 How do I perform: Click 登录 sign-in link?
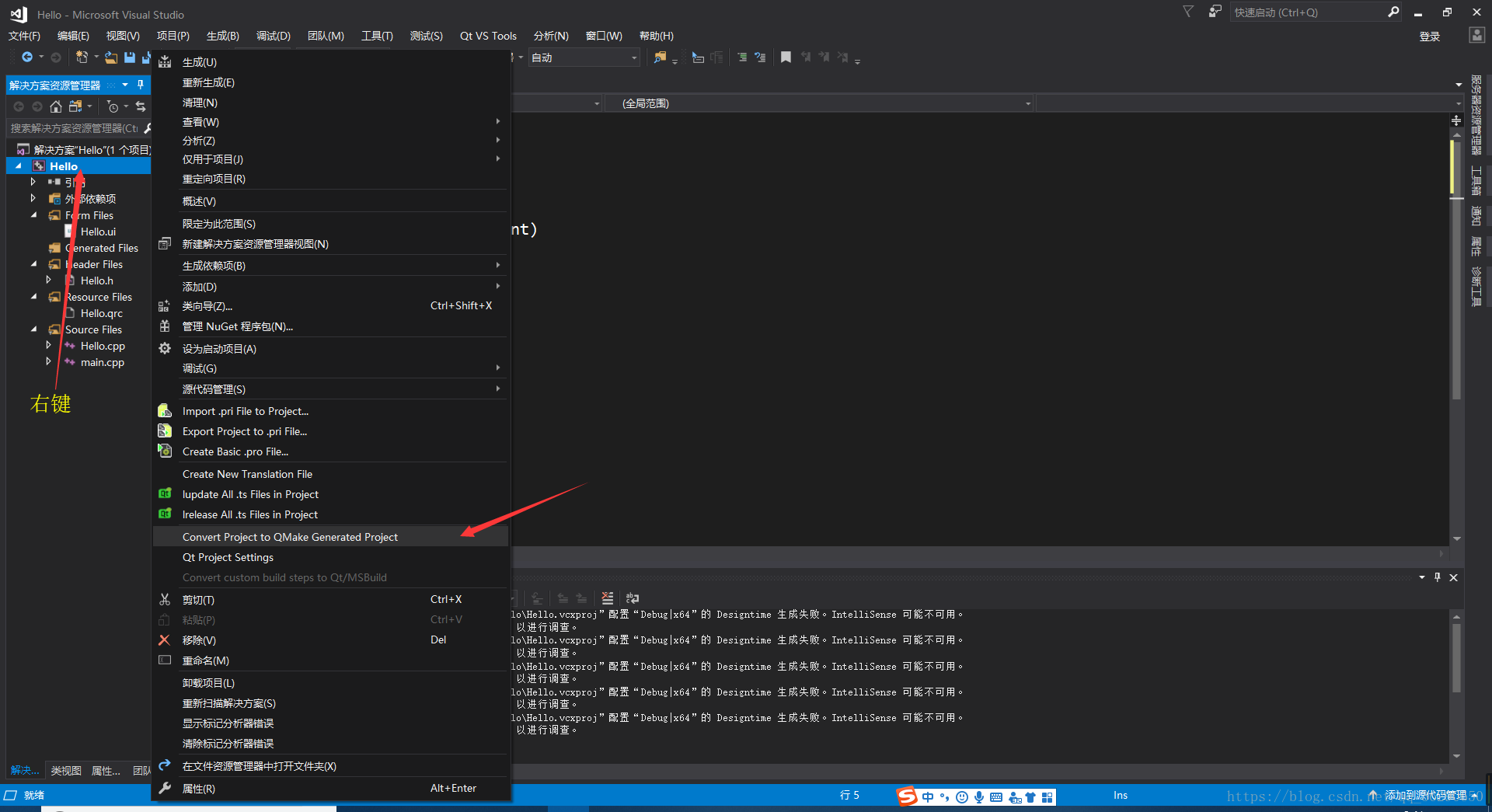[1429, 37]
